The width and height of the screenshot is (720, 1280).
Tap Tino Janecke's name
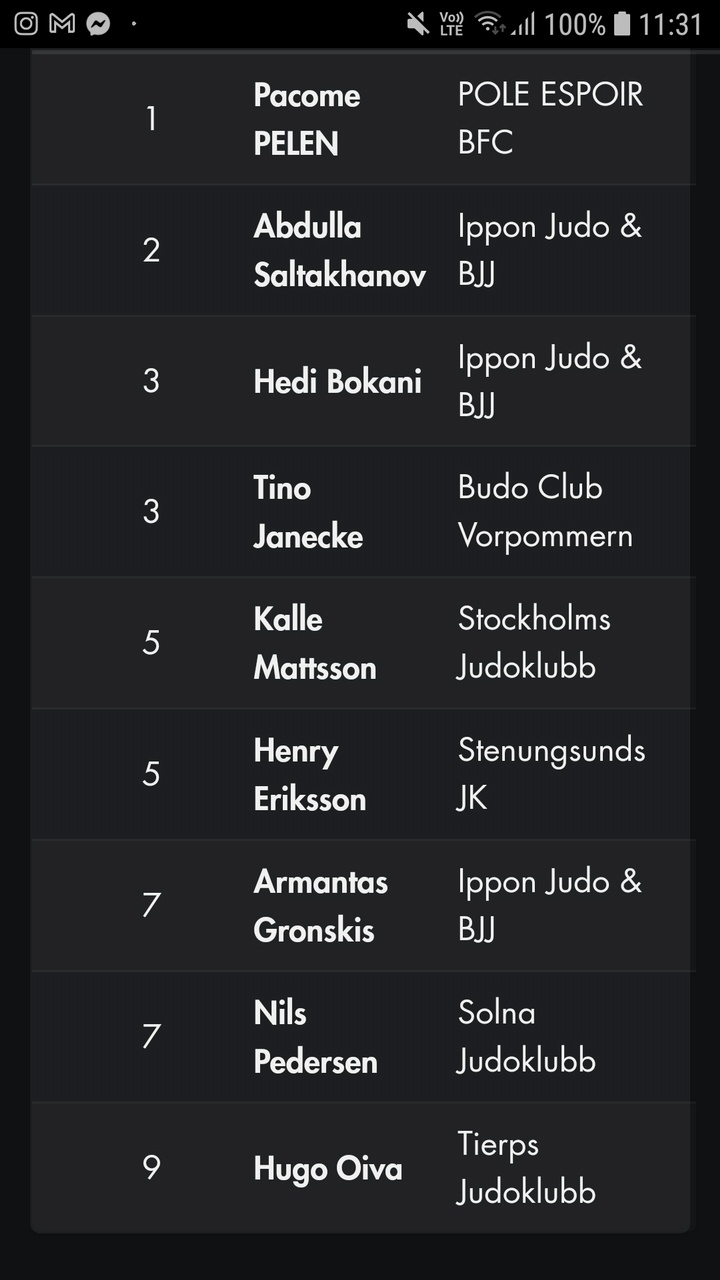pos(308,512)
